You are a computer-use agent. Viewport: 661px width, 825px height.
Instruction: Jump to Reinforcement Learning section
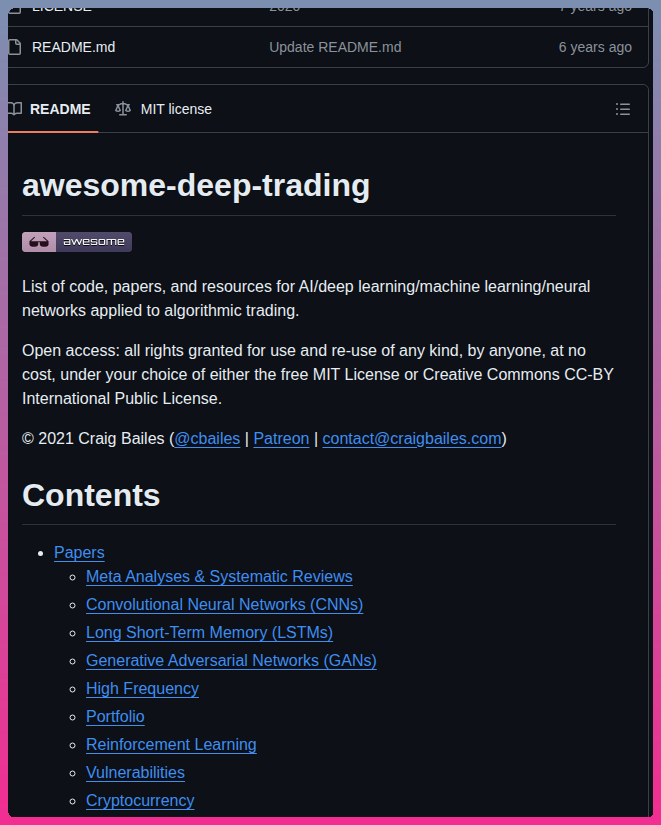(x=172, y=744)
